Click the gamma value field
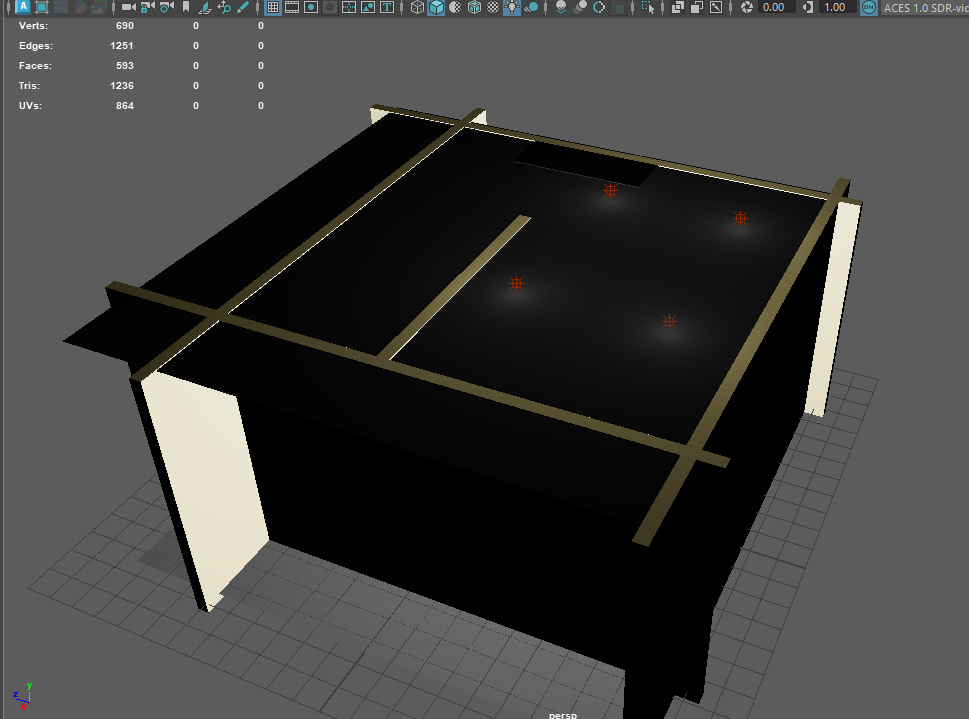Screen dimensions: 969x719 pyautogui.click(x=834, y=7)
